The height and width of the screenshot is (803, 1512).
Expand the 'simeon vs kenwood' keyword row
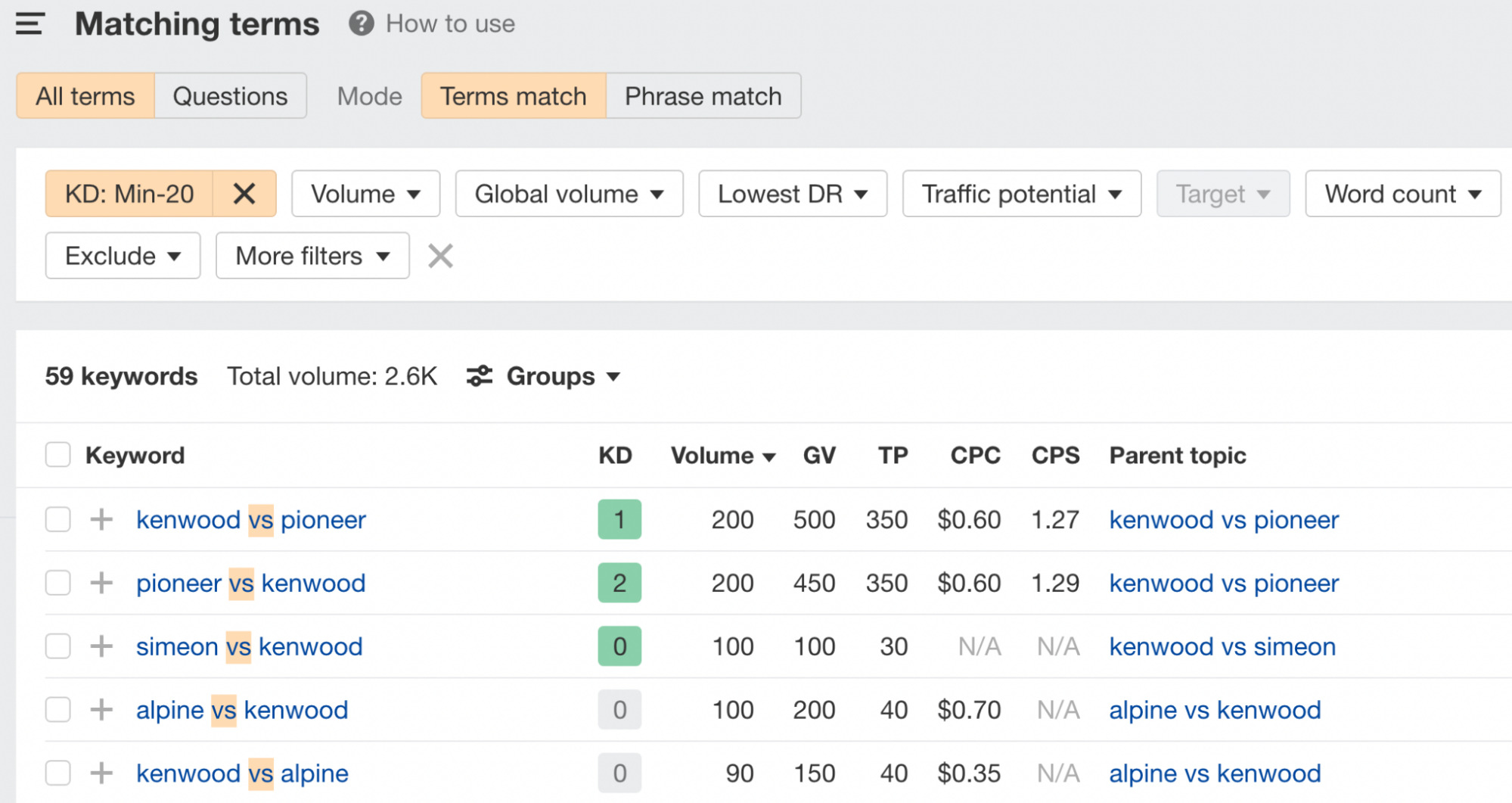[x=100, y=646]
